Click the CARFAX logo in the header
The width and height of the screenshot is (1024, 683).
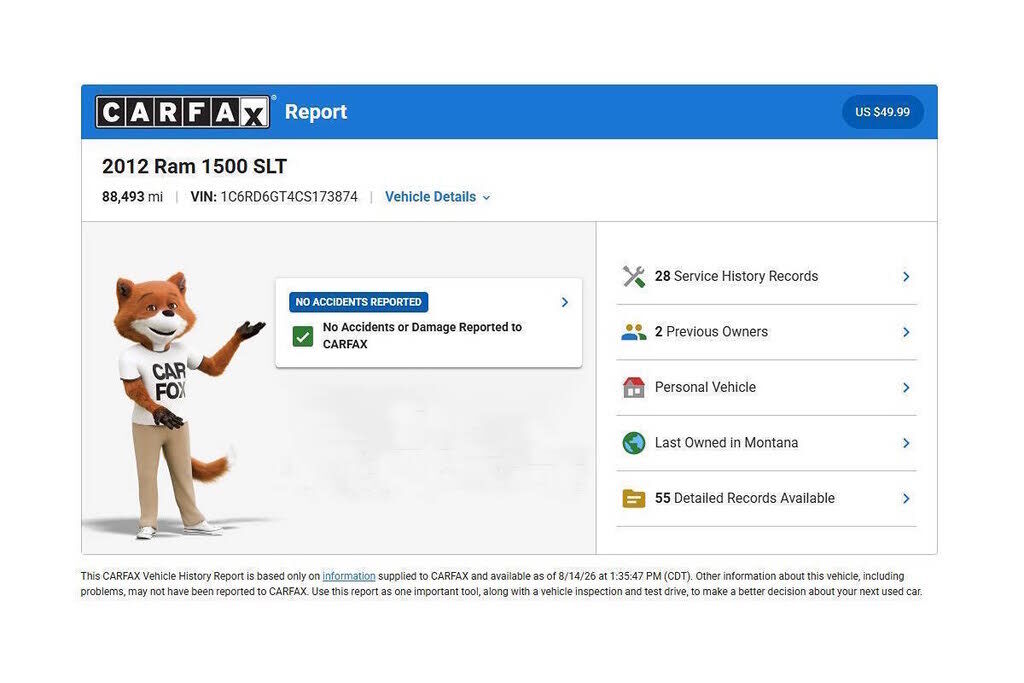(183, 112)
